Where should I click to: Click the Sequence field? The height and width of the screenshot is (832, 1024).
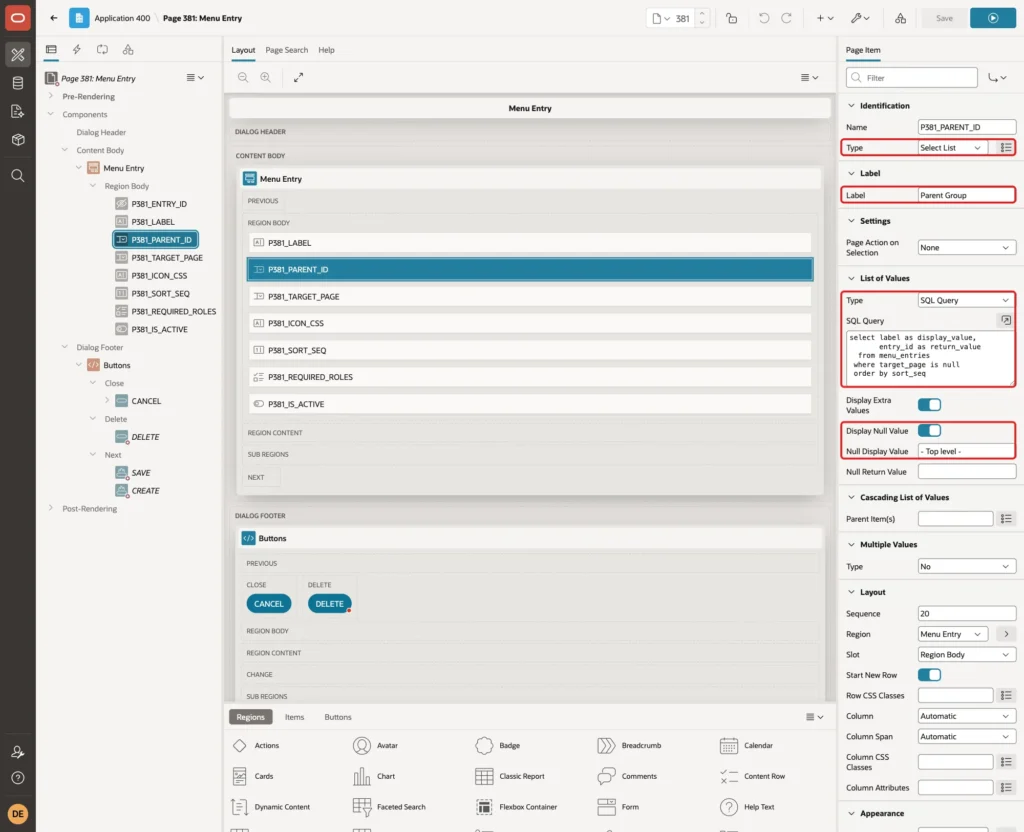click(x=967, y=613)
